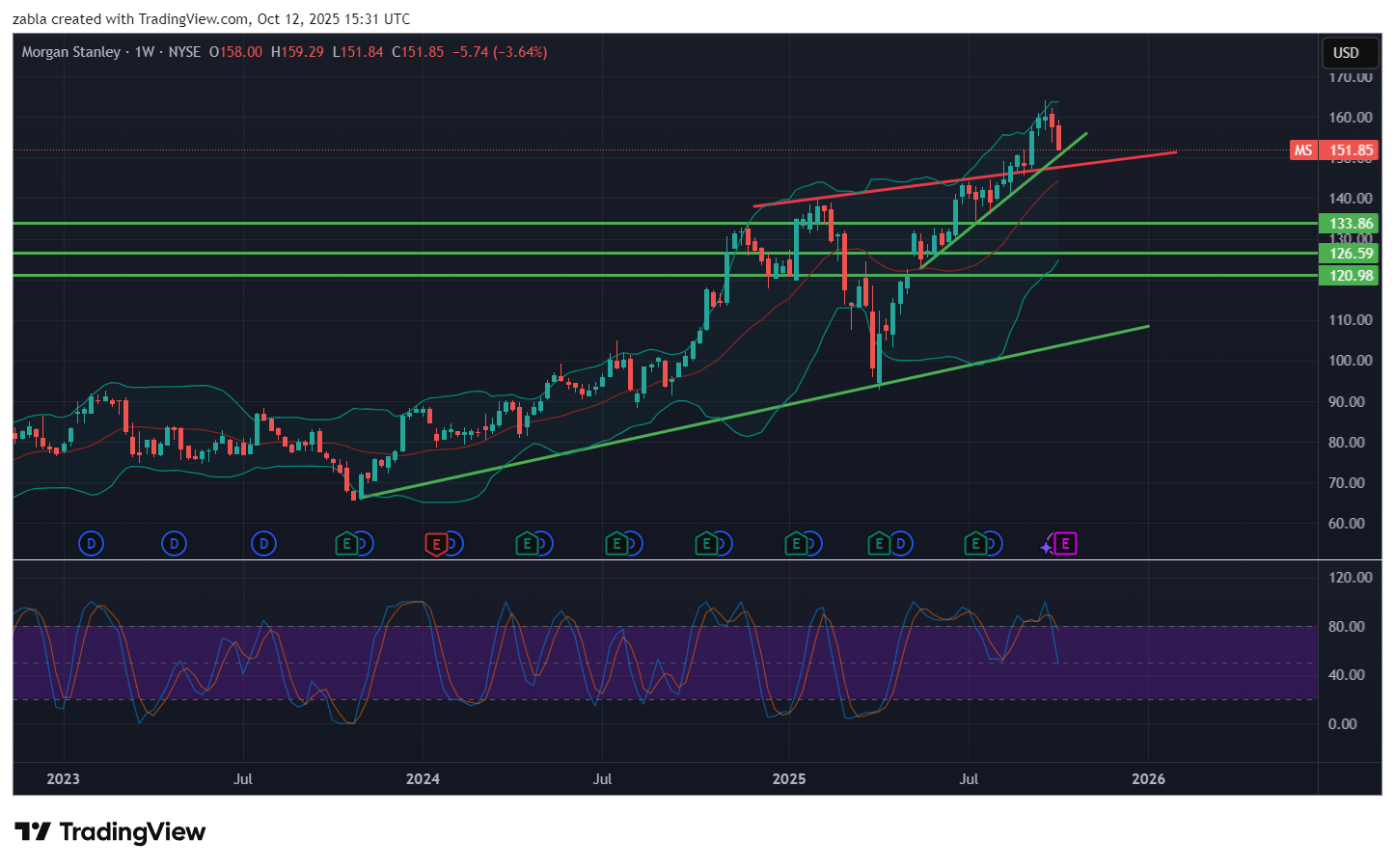Select the 133.86 green price level label
The width and height of the screenshot is (1395, 868).
pyautogui.click(x=1351, y=224)
